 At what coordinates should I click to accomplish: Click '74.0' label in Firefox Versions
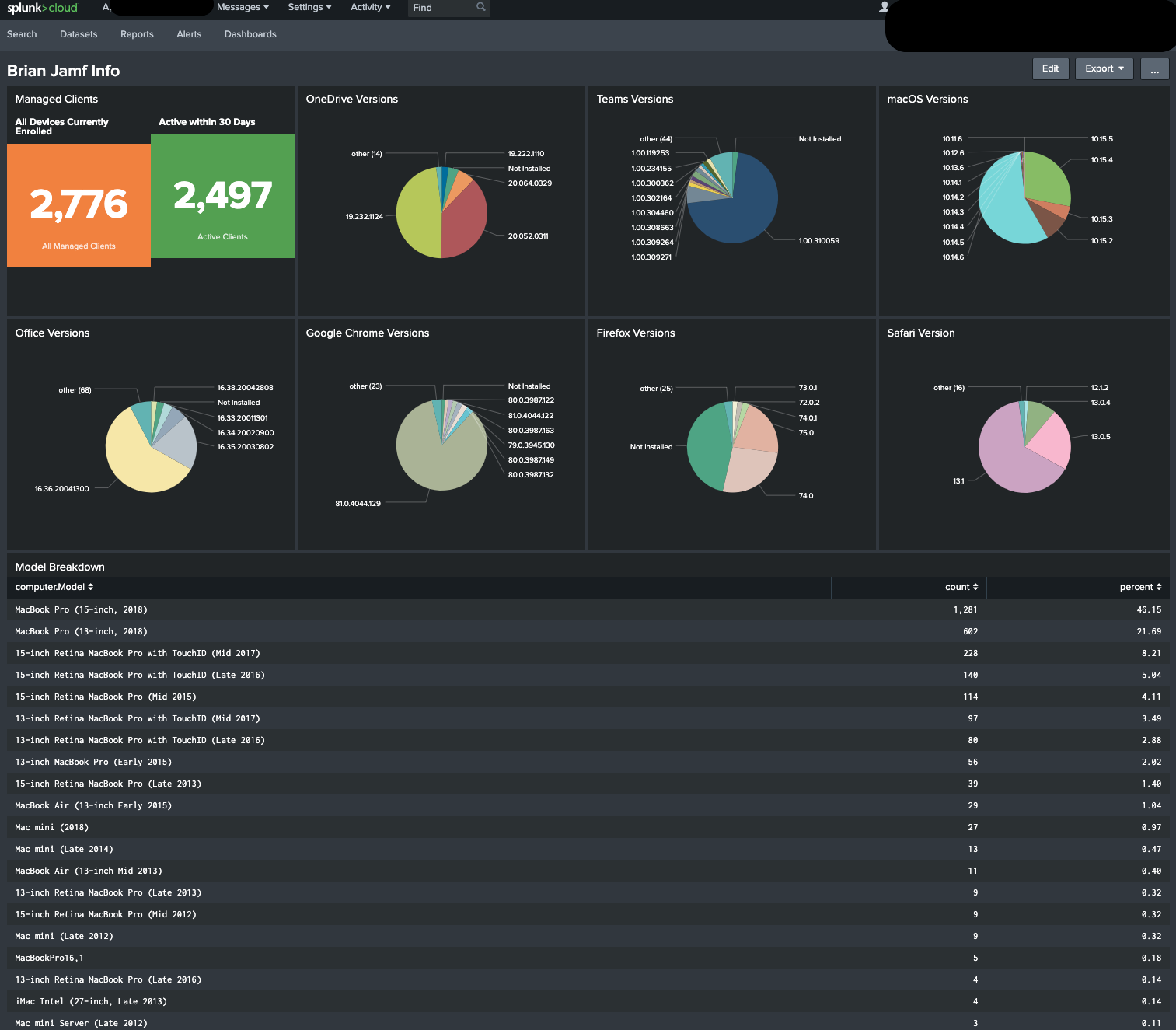pyautogui.click(x=806, y=496)
